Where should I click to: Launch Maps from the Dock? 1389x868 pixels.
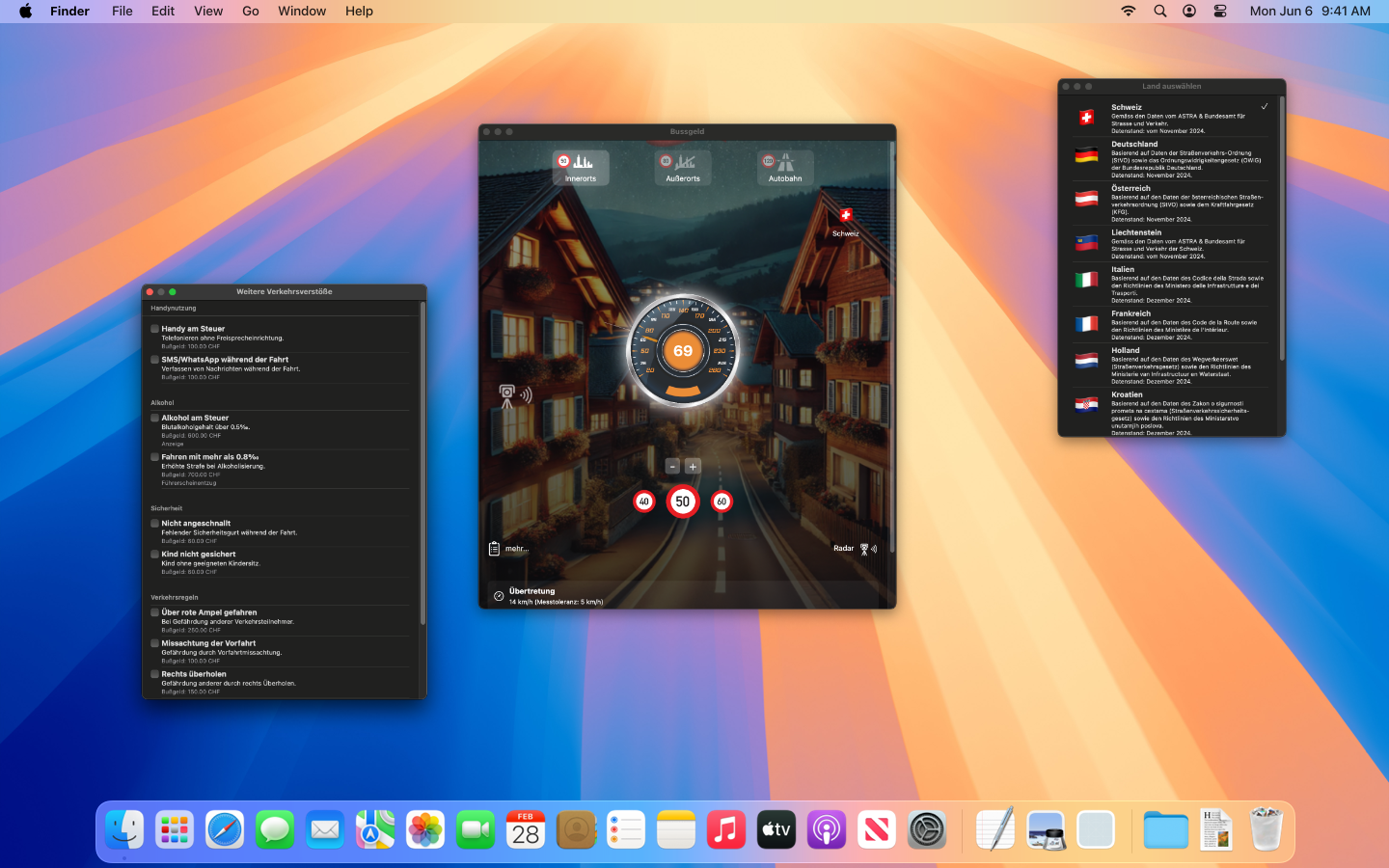(375, 829)
